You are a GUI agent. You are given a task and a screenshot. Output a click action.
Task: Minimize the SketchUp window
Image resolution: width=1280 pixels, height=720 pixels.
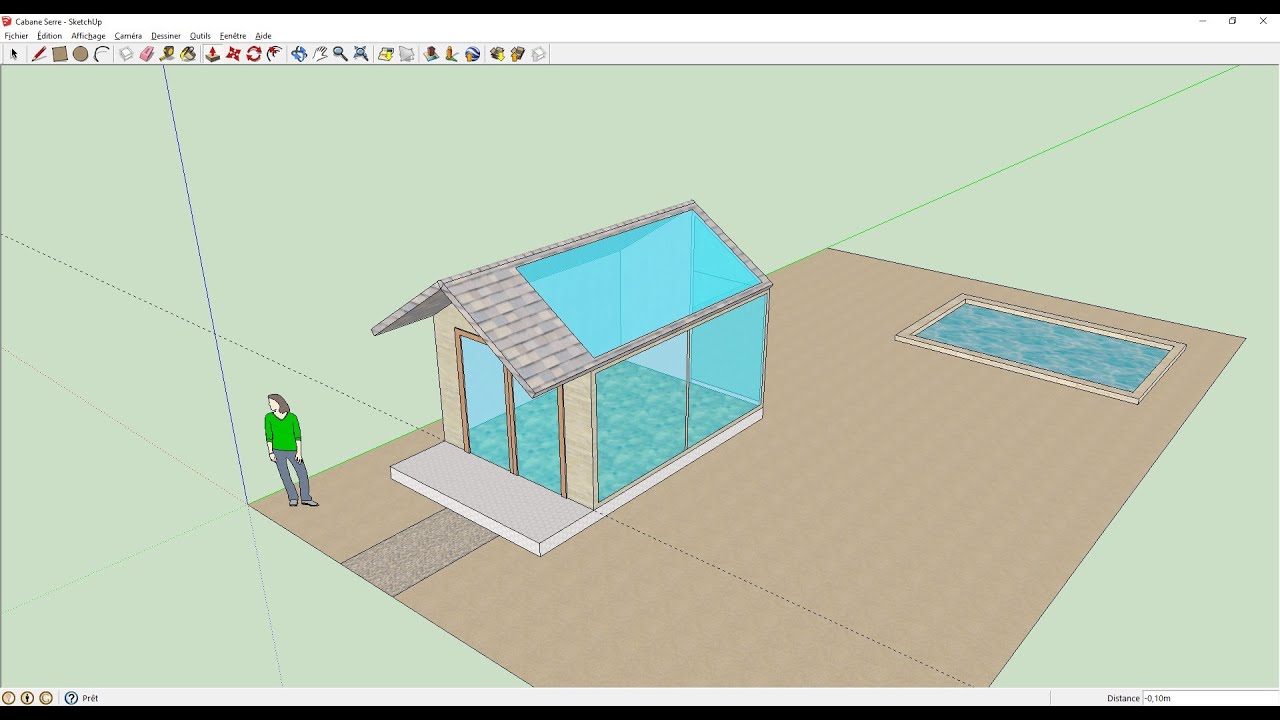coord(1202,21)
